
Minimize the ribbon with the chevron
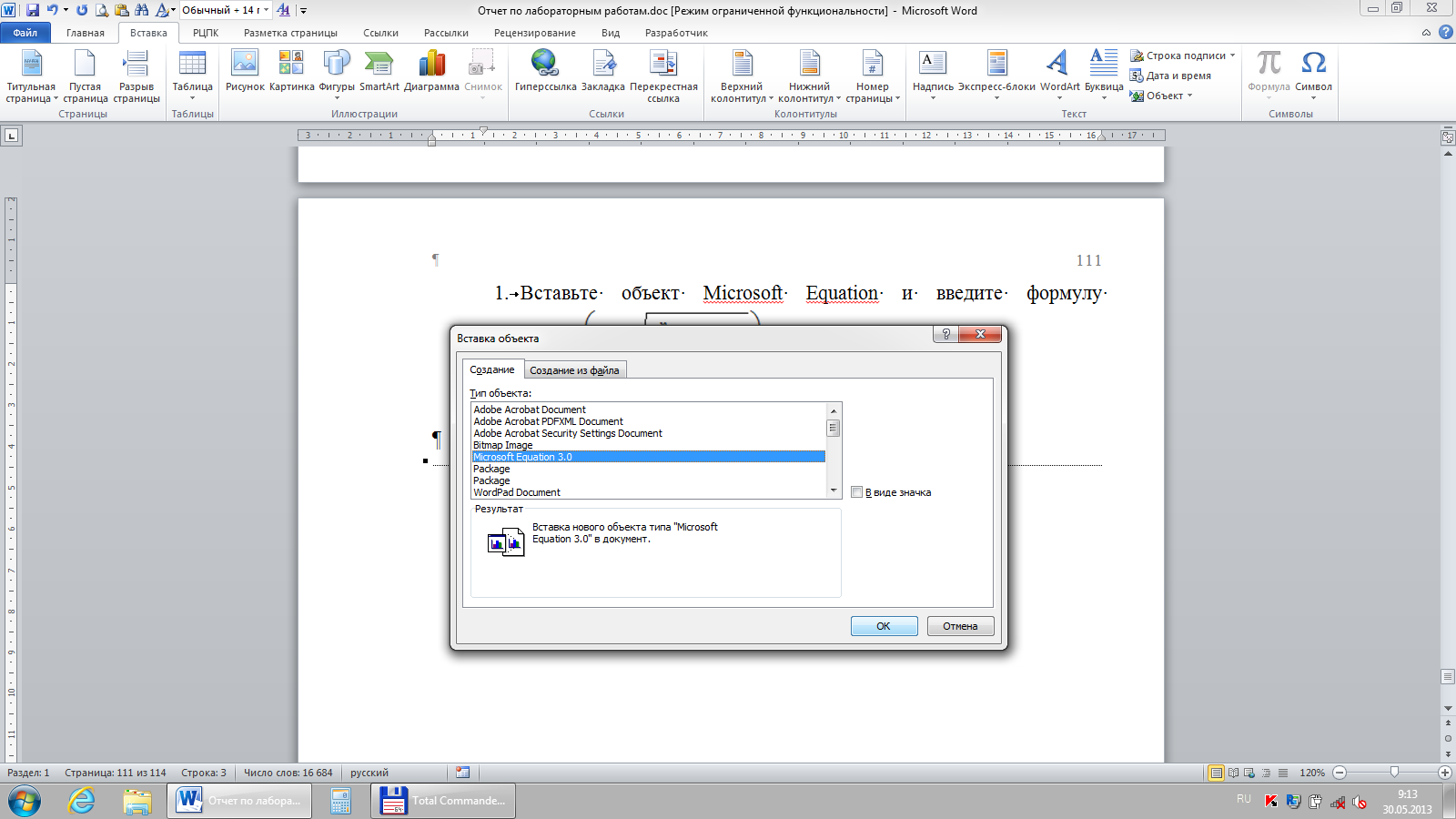click(x=1426, y=32)
